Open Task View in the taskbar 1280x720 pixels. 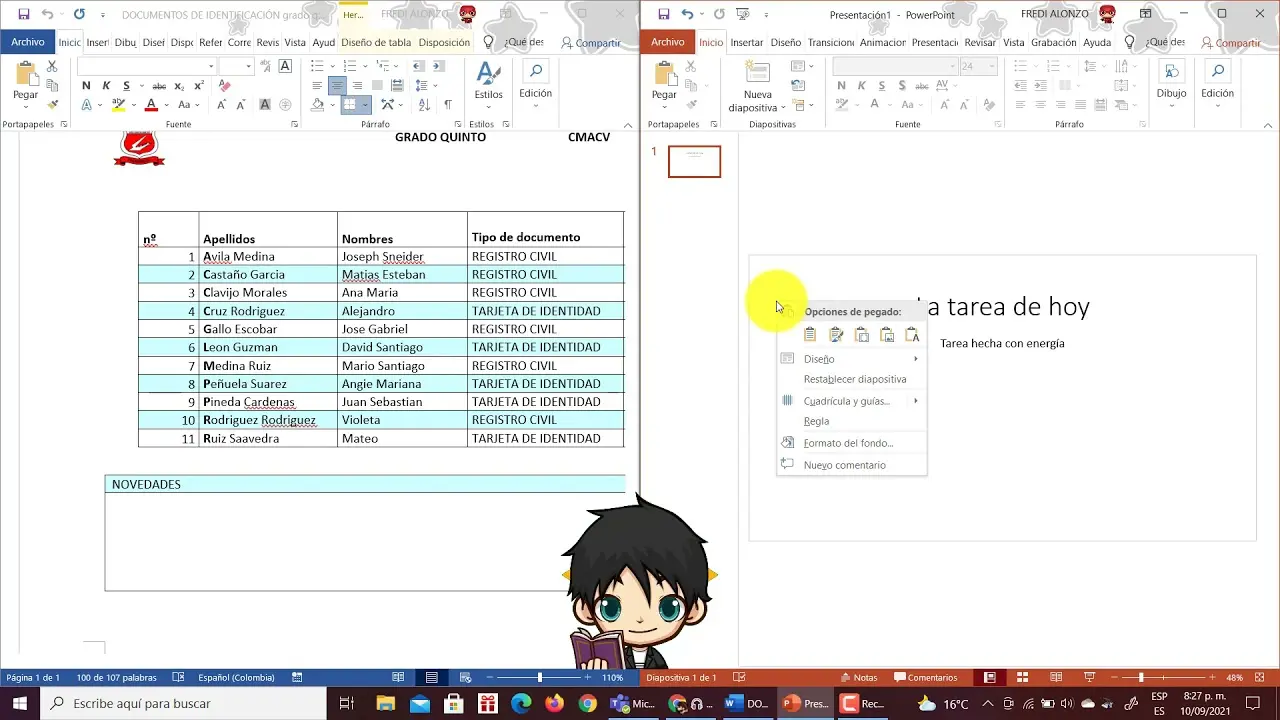point(346,704)
